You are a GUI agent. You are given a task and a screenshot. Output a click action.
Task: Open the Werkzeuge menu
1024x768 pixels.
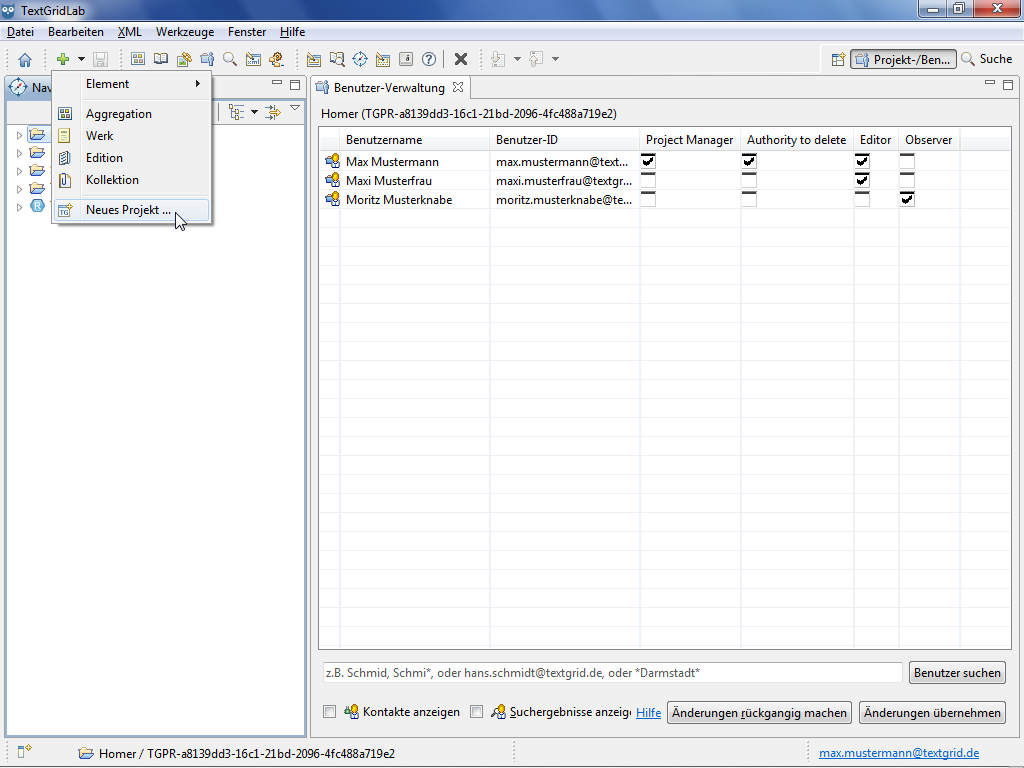[x=184, y=32]
